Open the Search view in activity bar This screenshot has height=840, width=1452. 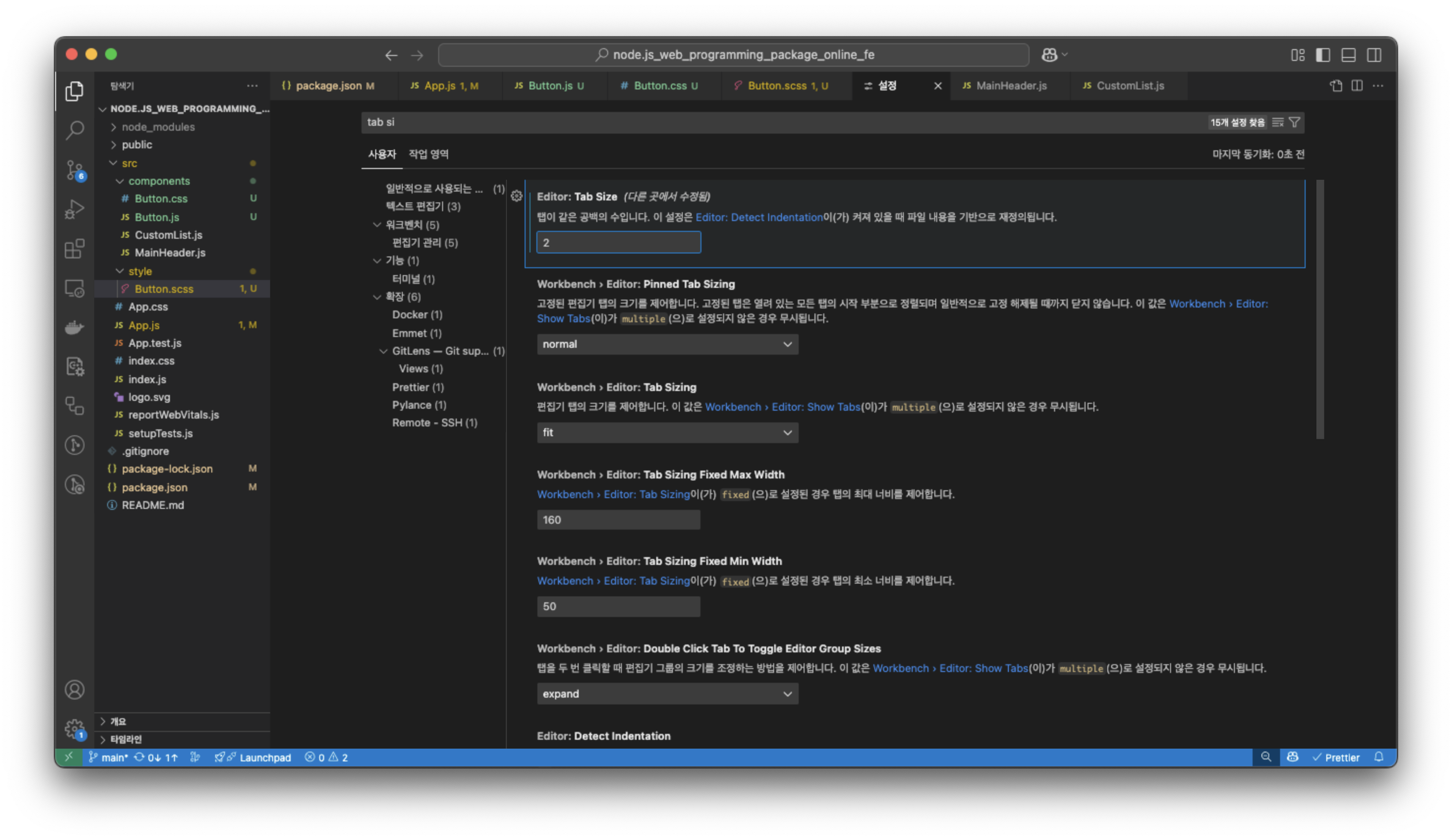[74, 130]
